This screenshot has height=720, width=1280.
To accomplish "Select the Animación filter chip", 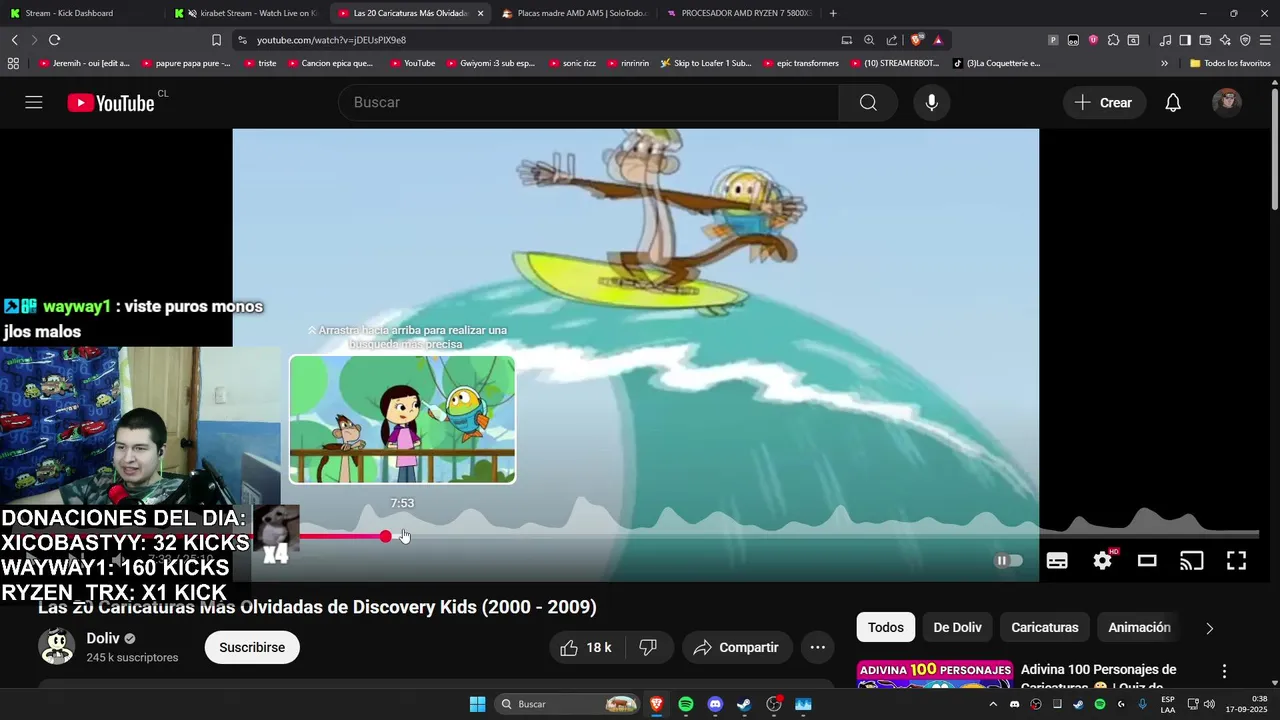I will click(1139, 627).
